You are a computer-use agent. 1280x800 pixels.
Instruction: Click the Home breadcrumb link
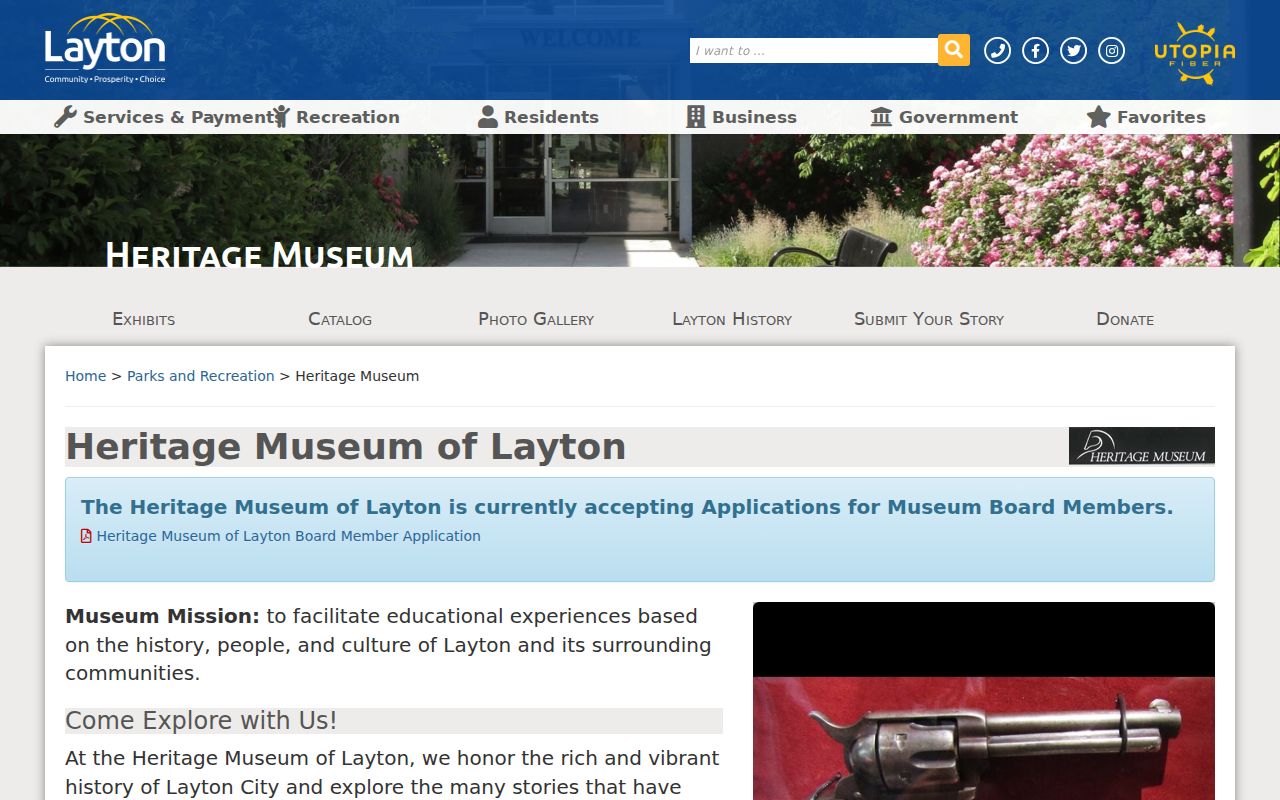coord(86,376)
